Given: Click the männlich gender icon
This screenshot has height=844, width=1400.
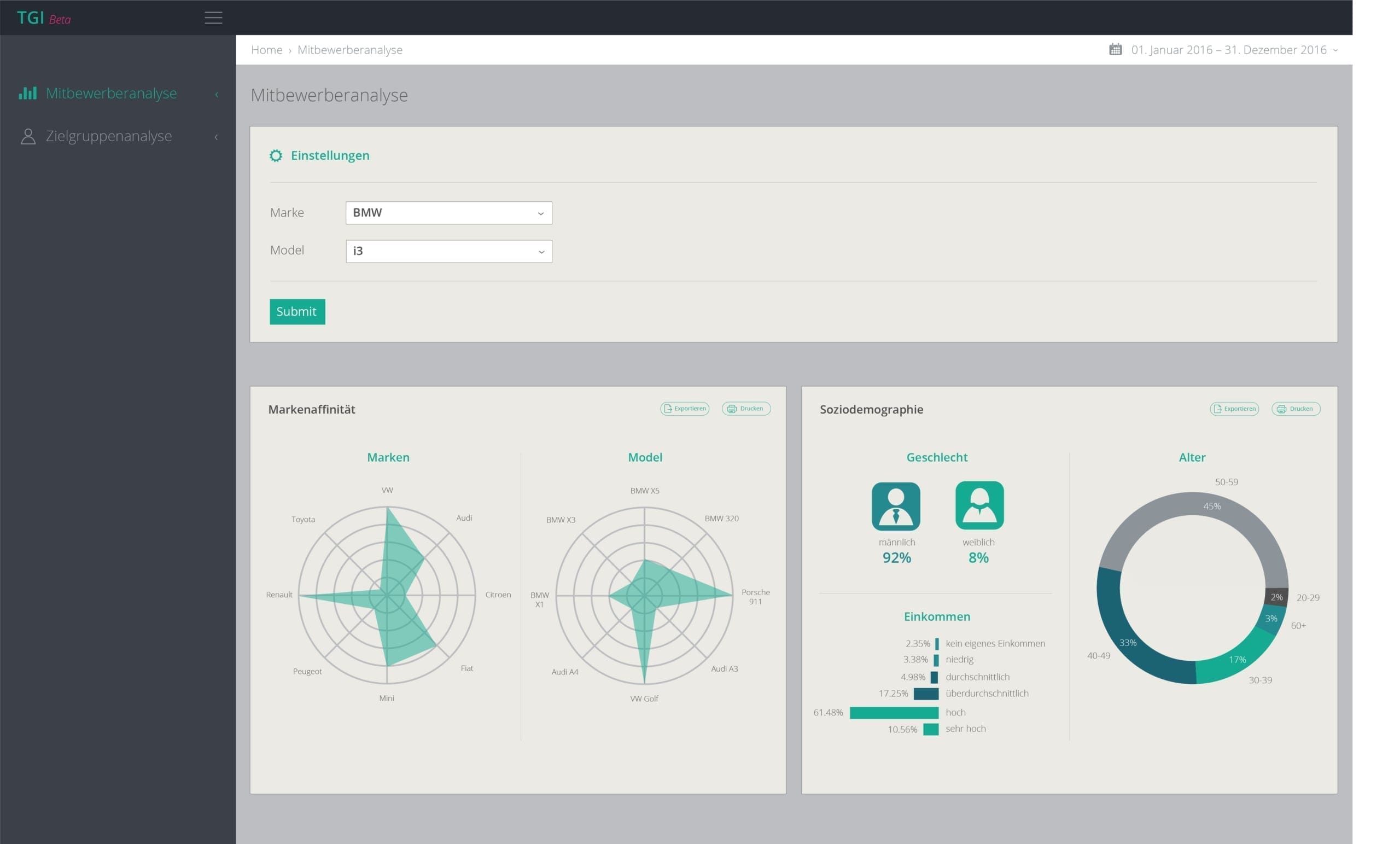Looking at the screenshot, I should 896,506.
